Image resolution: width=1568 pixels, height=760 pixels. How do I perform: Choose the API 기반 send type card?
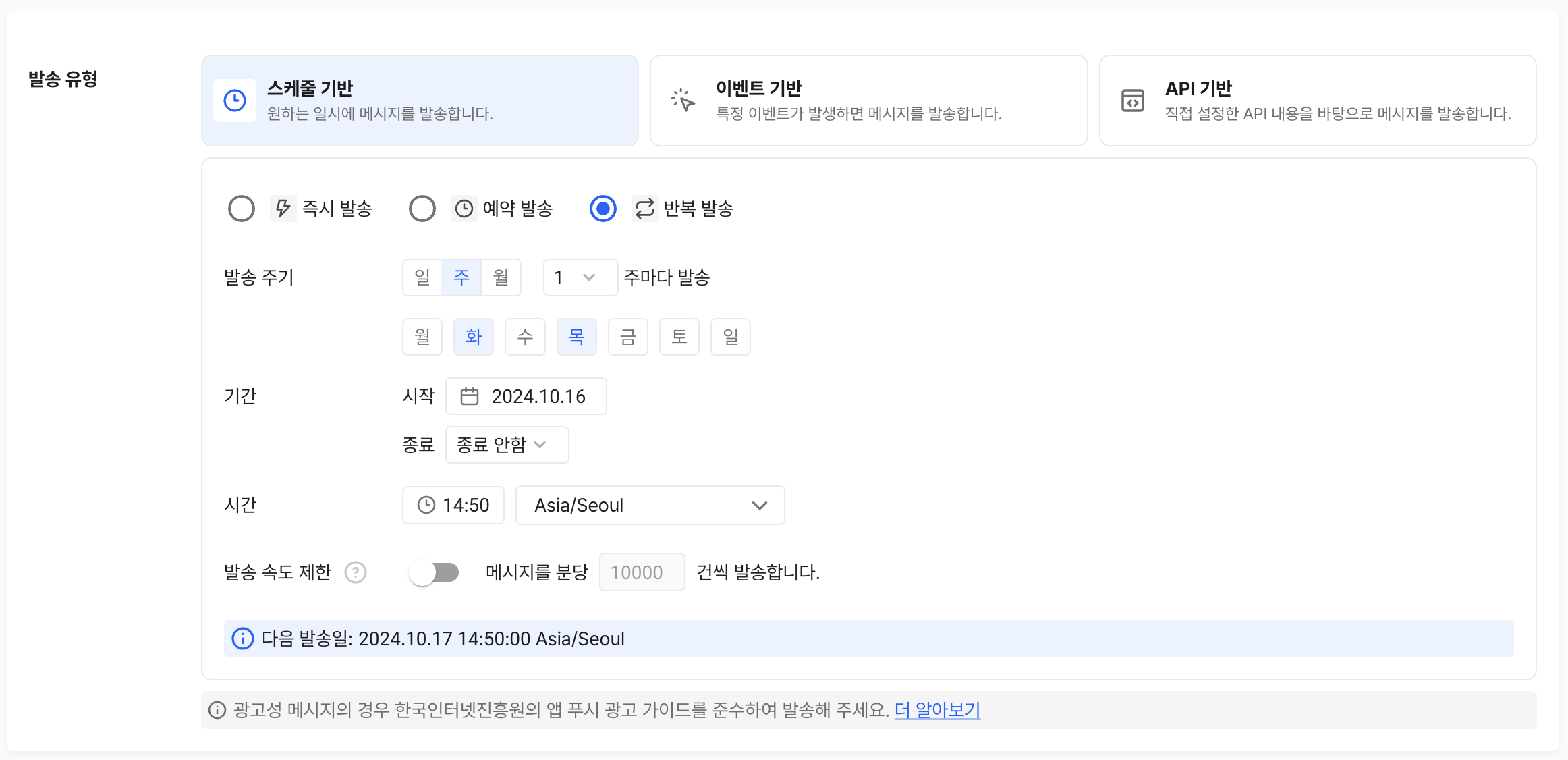(1318, 101)
